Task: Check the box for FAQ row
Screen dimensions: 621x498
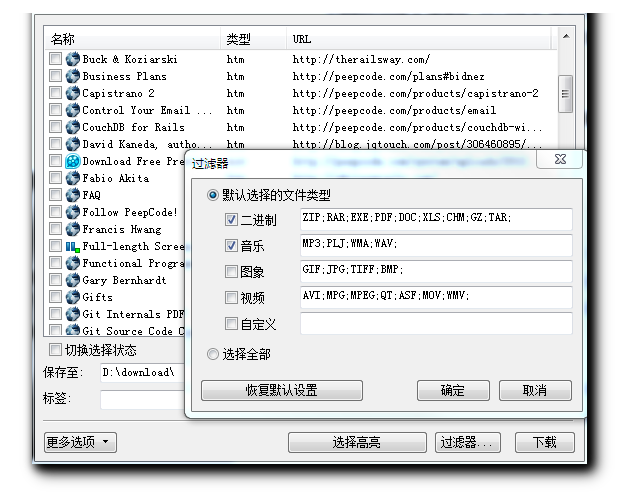Action: pos(55,195)
